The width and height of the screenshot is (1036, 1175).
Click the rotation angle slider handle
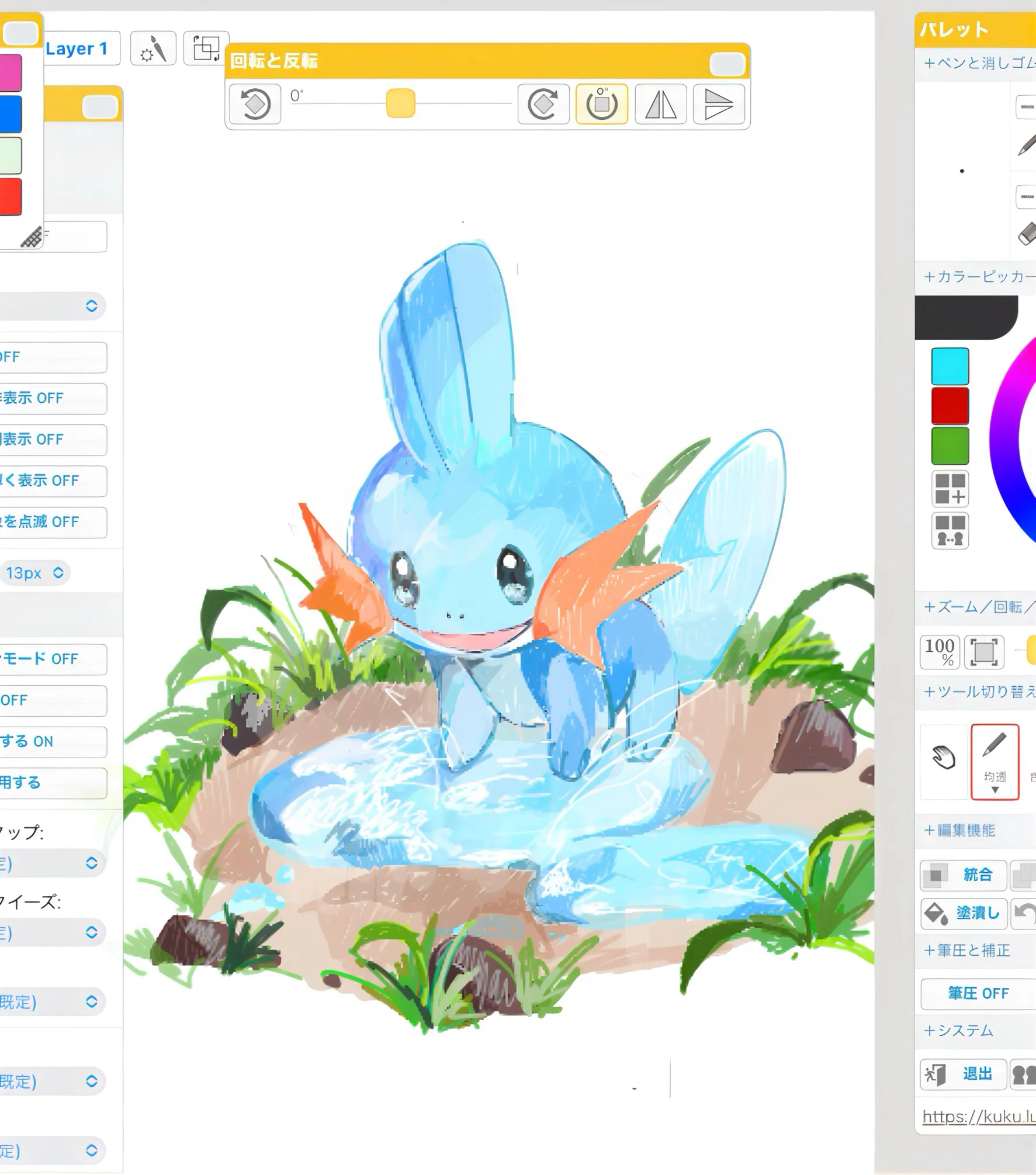tap(401, 103)
